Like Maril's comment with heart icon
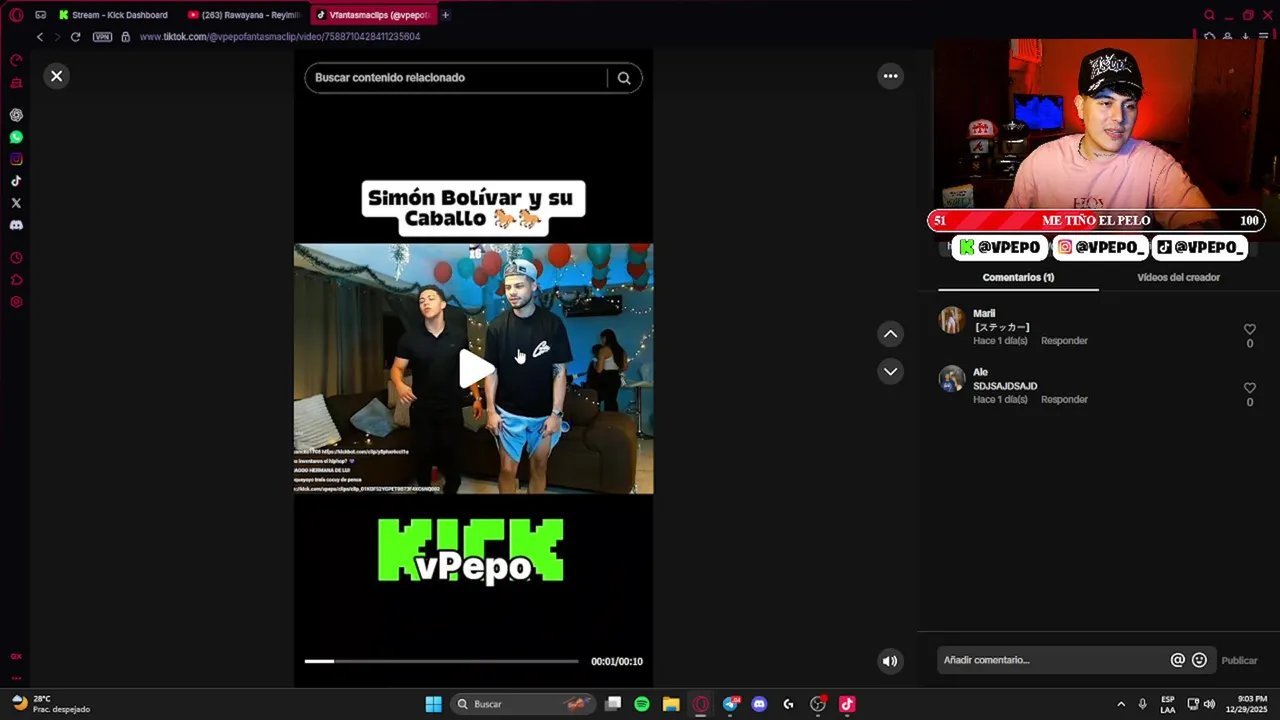The width and height of the screenshot is (1280, 720). click(1249, 329)
